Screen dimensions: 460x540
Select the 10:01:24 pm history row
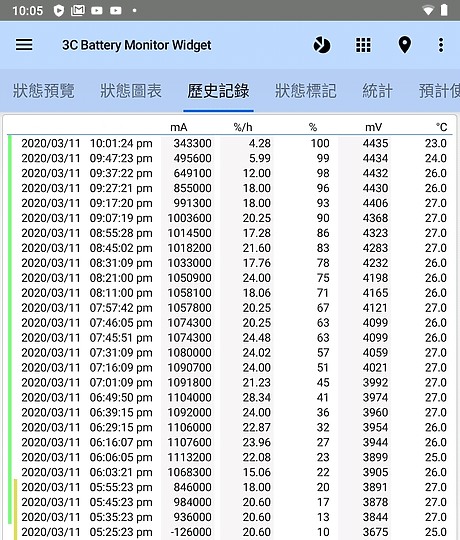230,143
